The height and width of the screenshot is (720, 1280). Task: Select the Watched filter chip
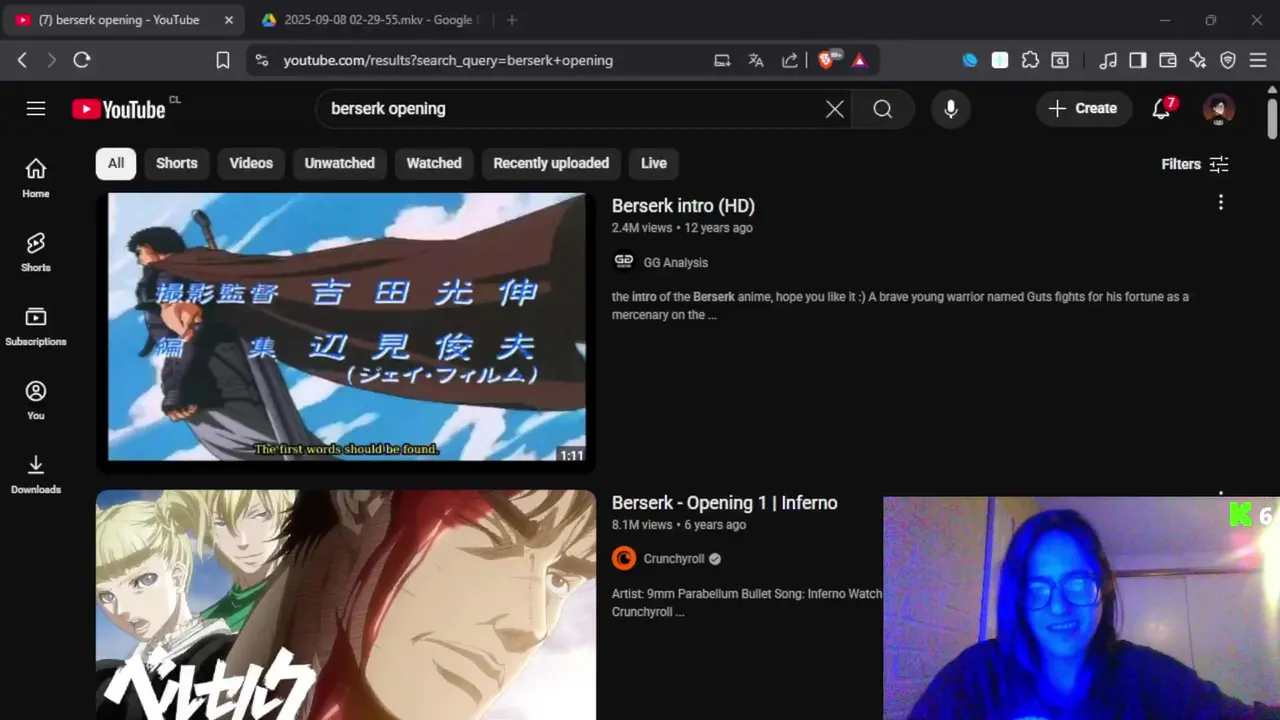434,163
